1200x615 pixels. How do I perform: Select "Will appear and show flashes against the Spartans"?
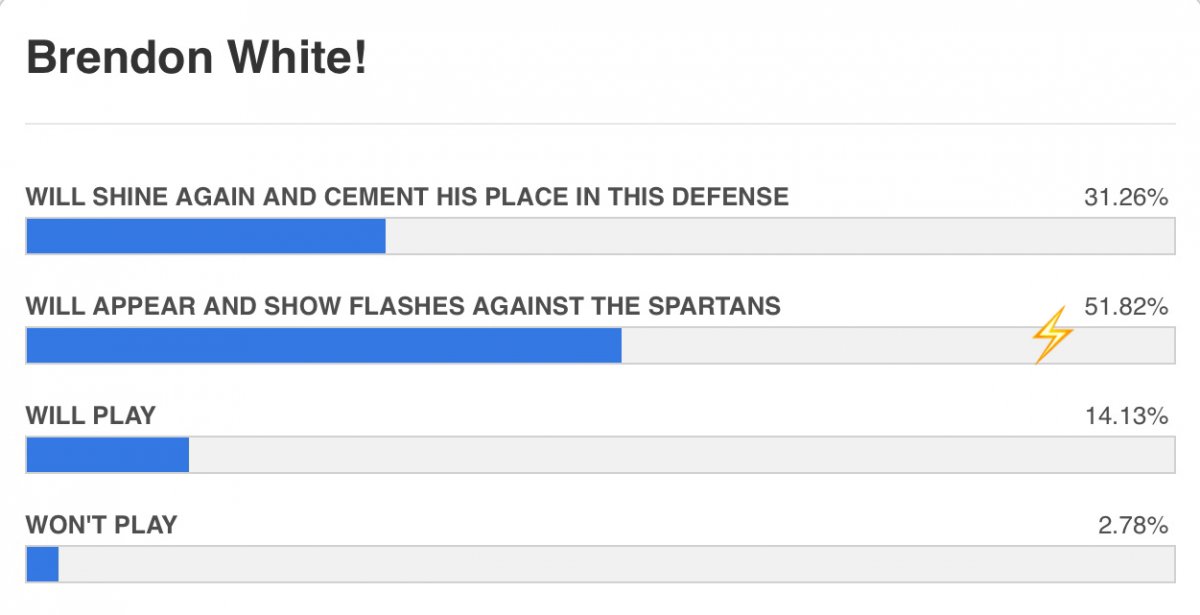(403, 306)
